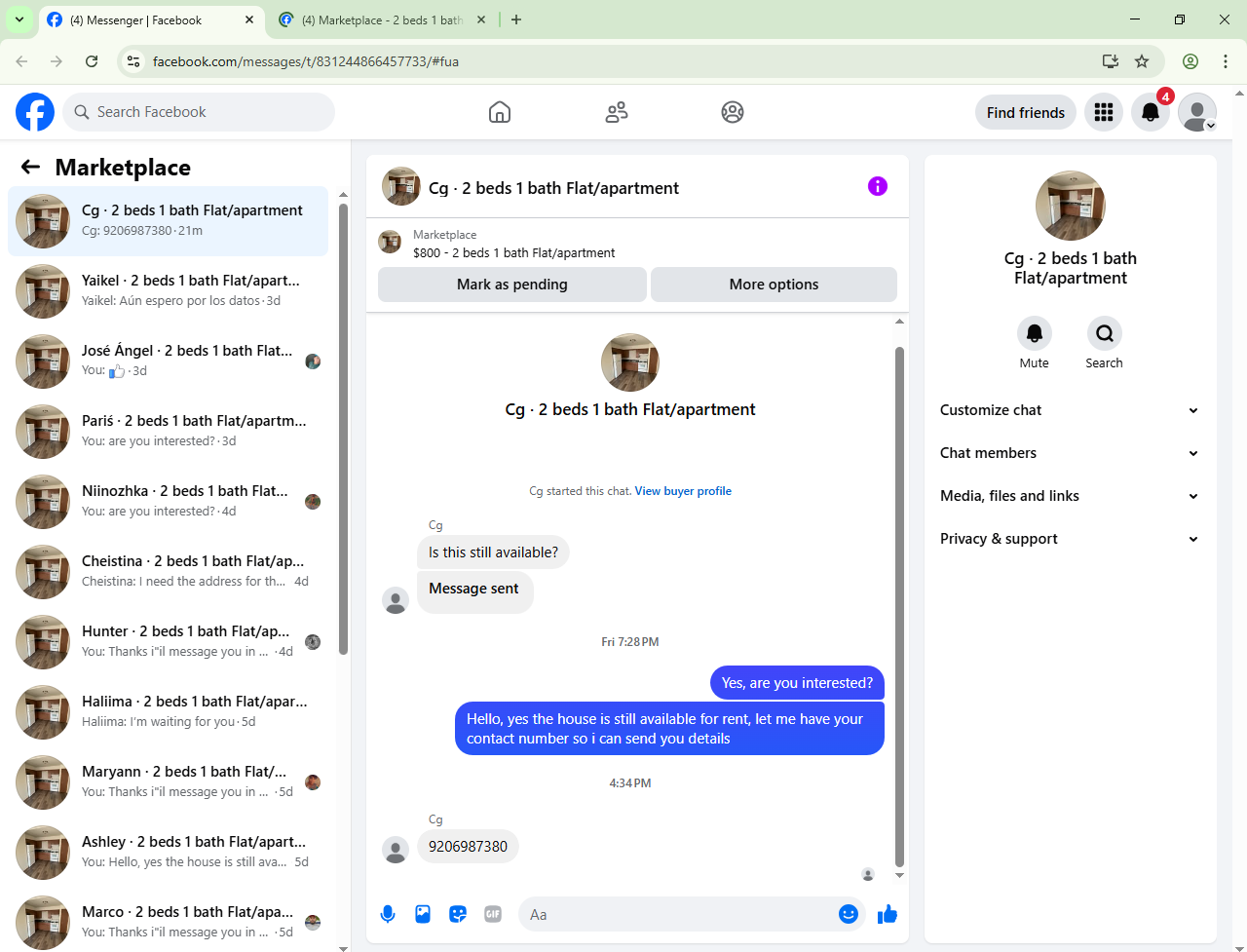The height and width of the screenshot is (952, 1247).
Task: Open the Niinozhka conversation
Action: pos(168,502)
